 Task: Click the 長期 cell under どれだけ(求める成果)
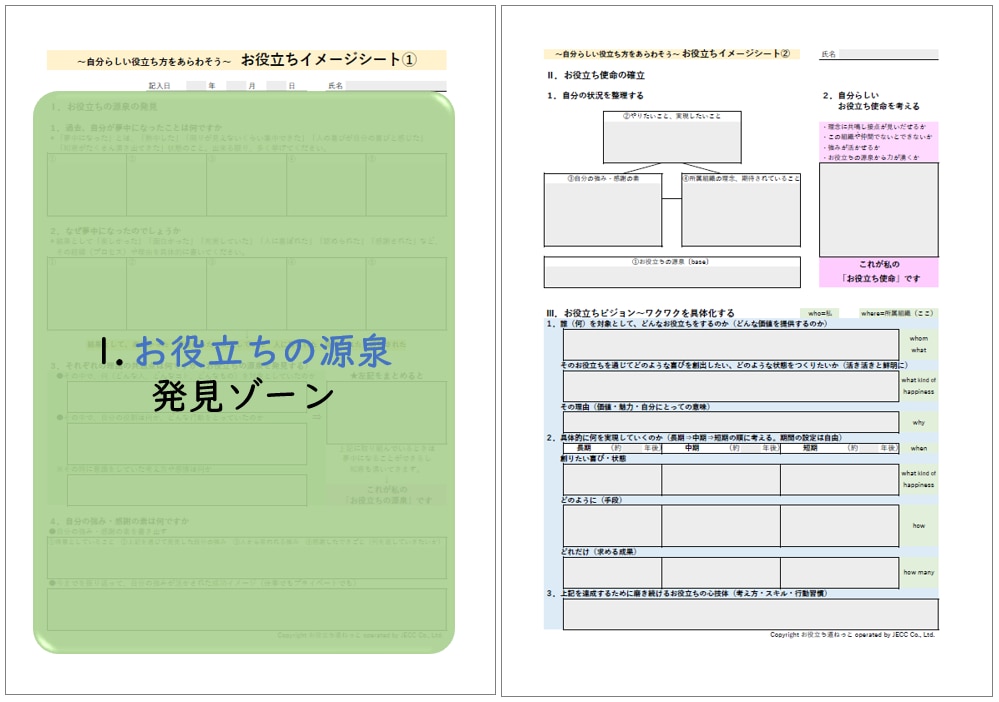612,573
